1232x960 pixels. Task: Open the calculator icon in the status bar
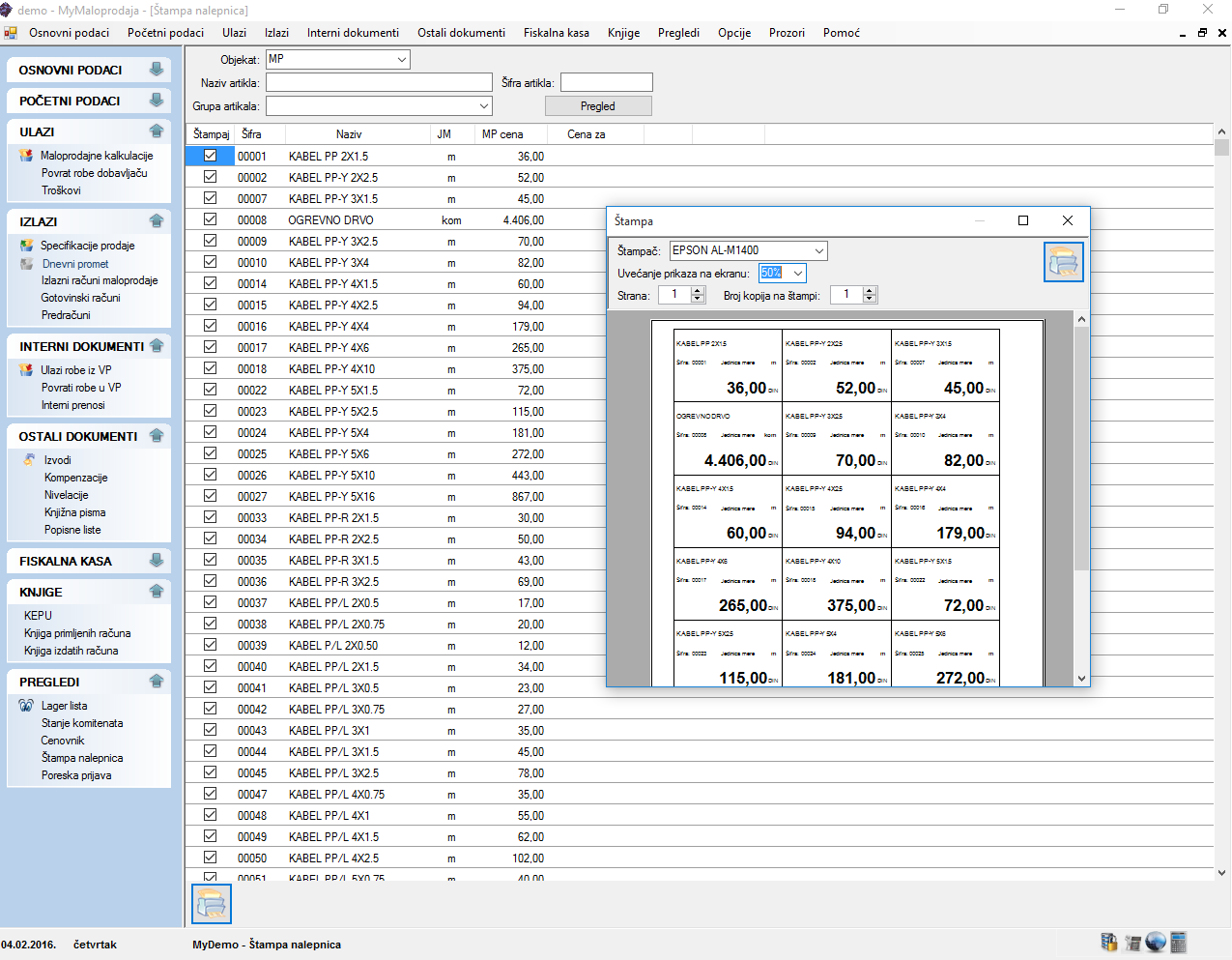(1178, 943)
